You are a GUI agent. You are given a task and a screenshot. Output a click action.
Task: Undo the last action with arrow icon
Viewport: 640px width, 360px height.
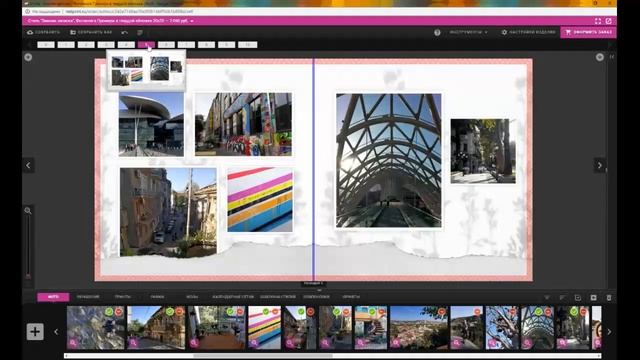click(124, 32)
